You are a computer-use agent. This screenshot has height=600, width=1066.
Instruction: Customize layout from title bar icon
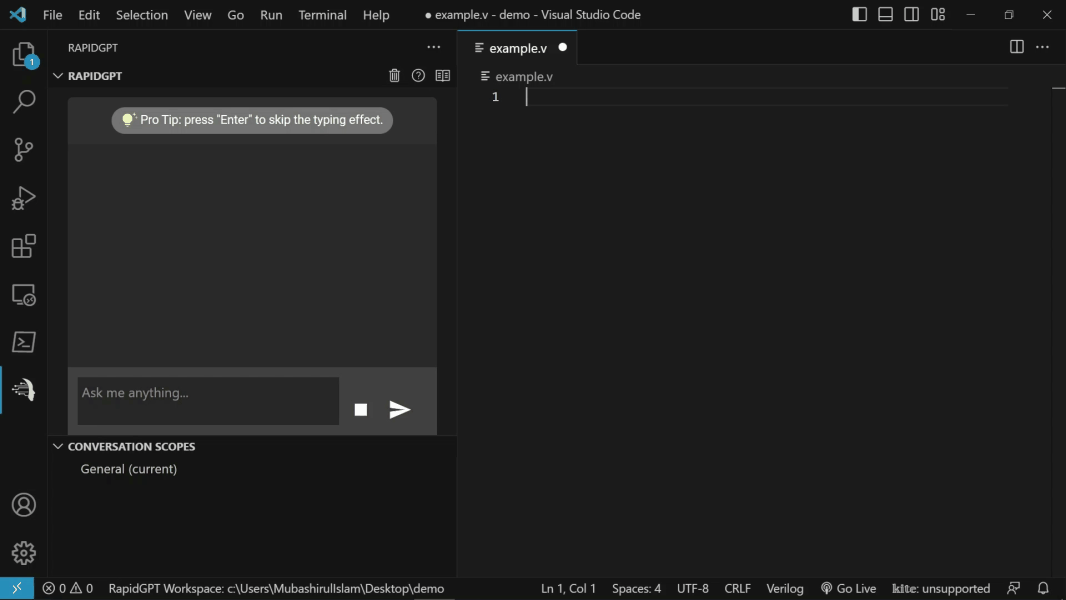pyautogui.click(x=938, y=14)
